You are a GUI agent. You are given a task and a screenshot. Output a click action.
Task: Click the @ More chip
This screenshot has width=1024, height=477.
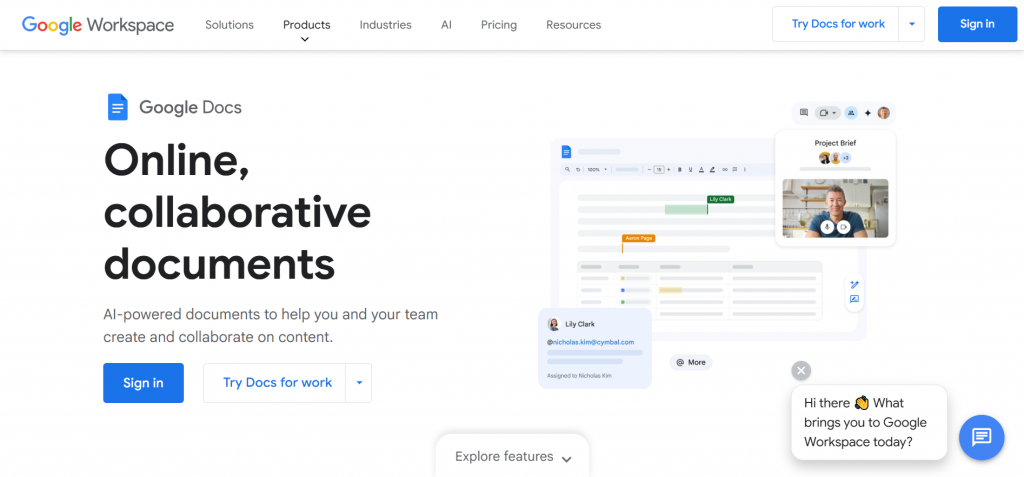click(691, 362)
